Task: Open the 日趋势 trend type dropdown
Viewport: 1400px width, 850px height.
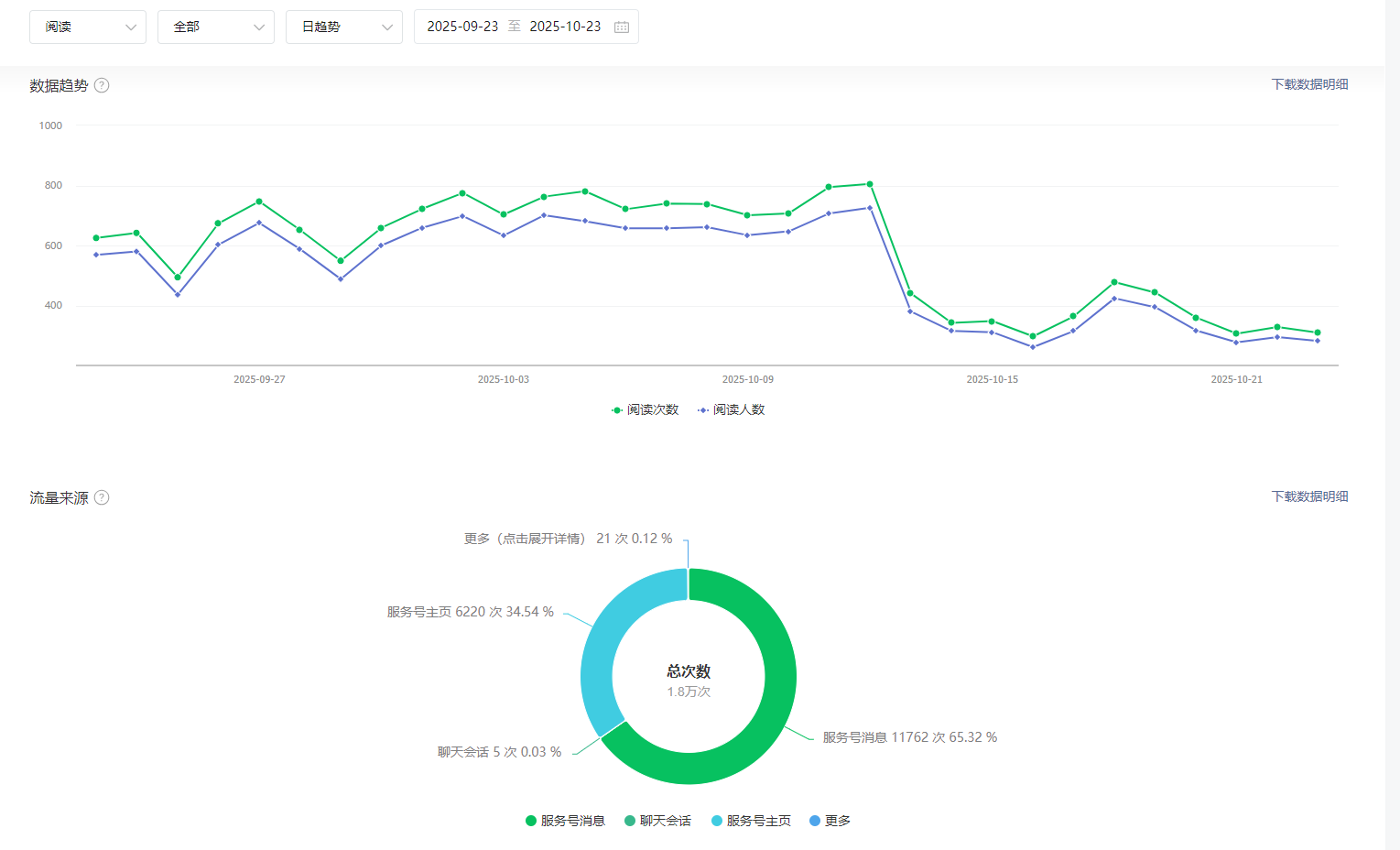Action: pos(344,27)
